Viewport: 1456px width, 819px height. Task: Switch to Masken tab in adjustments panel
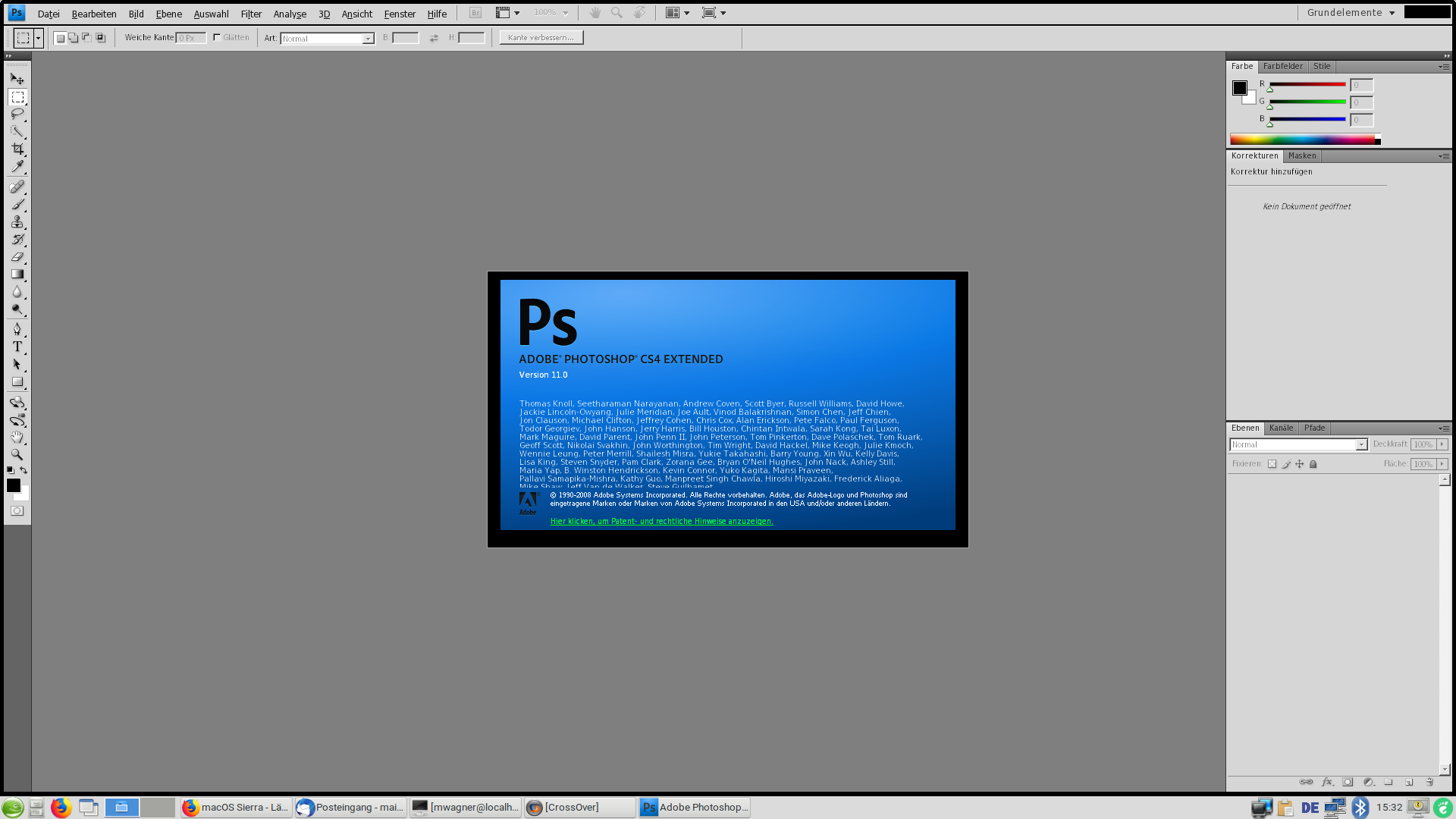coord(1301,155)
